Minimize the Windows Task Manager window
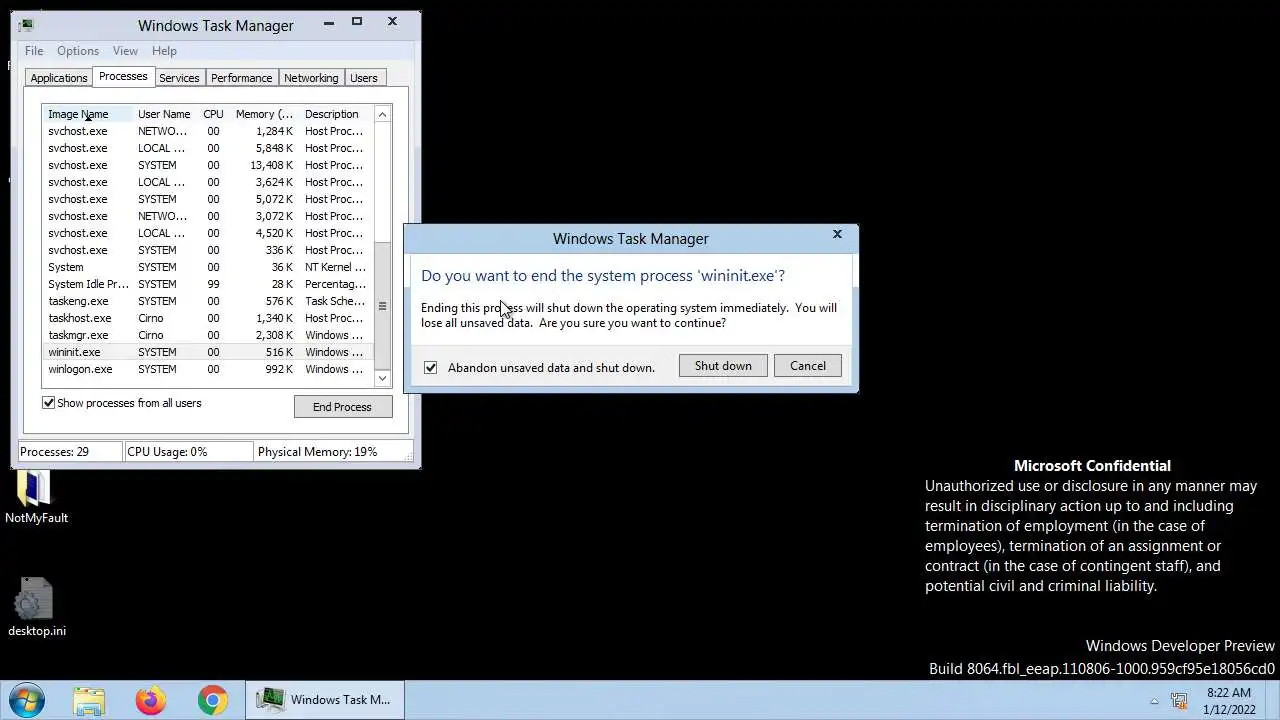Viewport: 1280px width, 720px height. (x=329, y=22)
